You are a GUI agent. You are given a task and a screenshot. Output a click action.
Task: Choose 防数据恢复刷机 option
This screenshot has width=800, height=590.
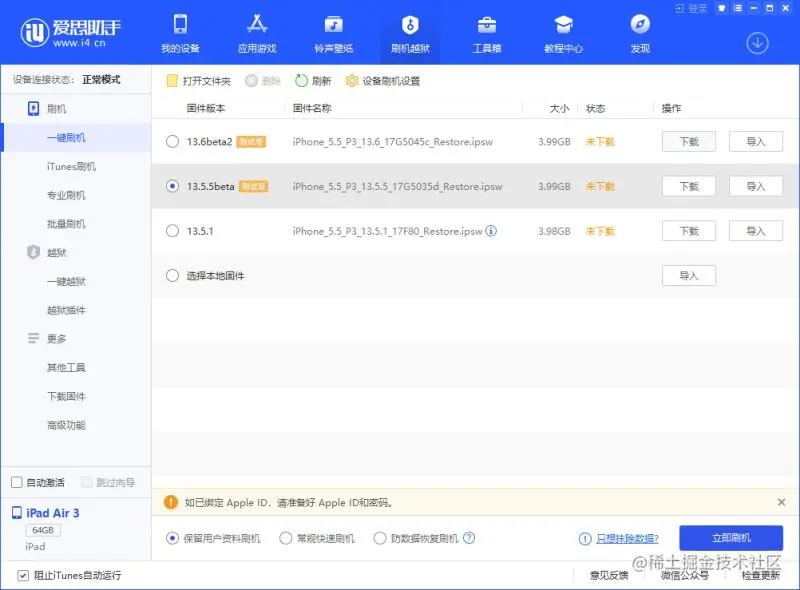pyautogui.click(x=380, y=538)
